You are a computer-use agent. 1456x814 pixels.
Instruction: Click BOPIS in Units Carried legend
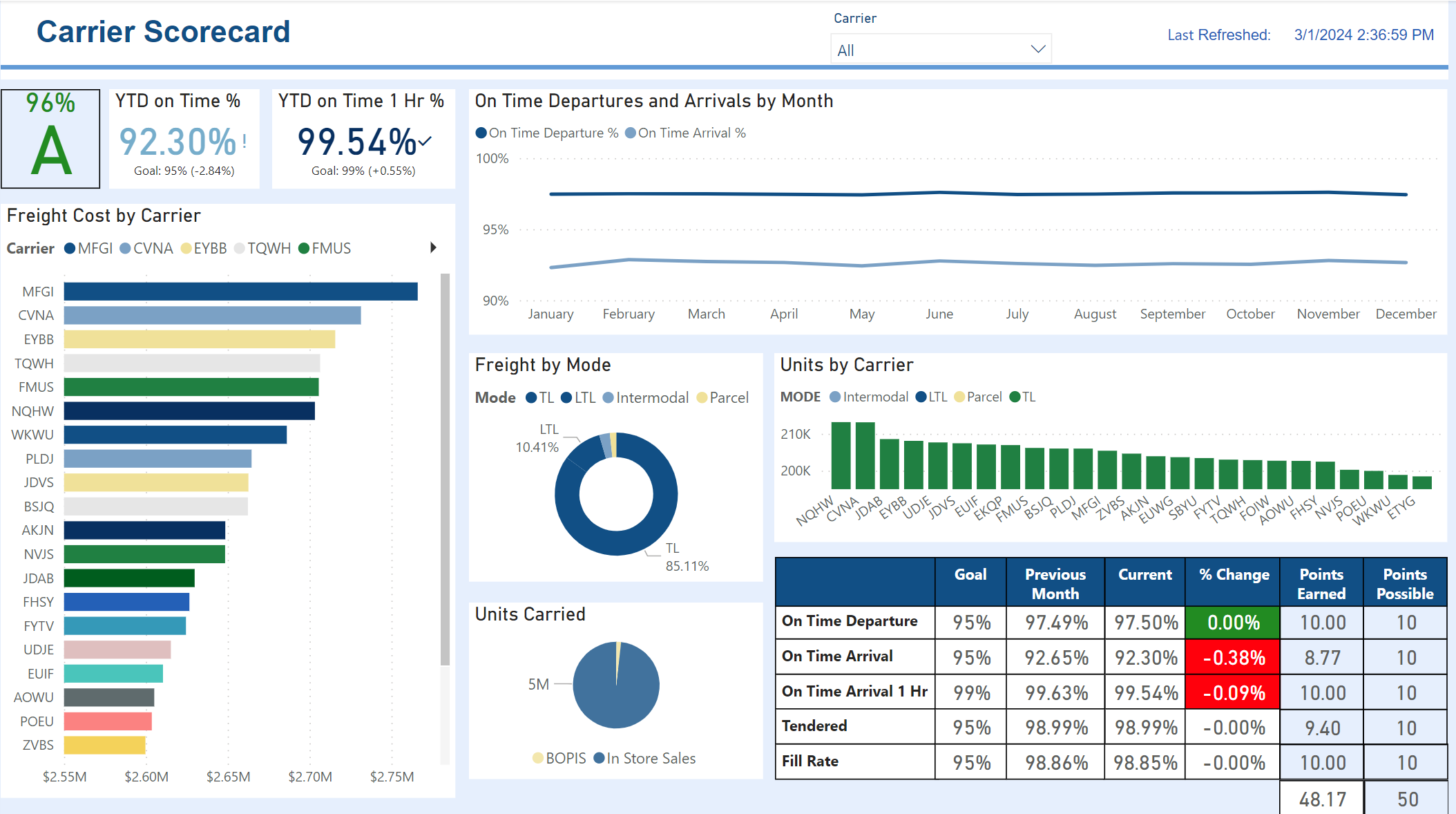click(x=559, y=758)
